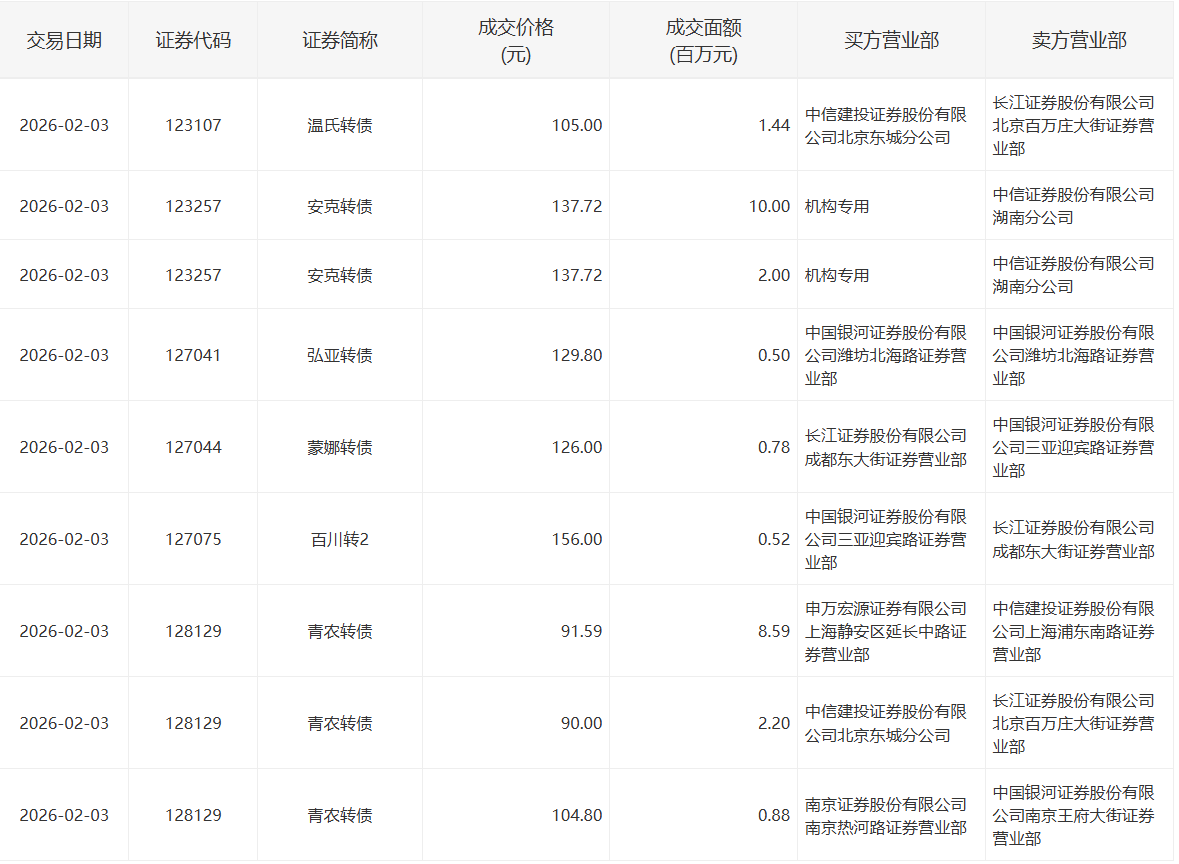Select the 蒙娜转债 security name

click(340, 448)
